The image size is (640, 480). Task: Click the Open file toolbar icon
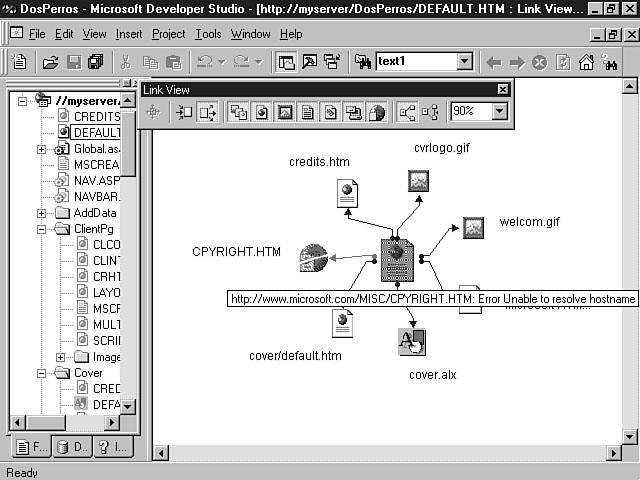pos(50,62)
